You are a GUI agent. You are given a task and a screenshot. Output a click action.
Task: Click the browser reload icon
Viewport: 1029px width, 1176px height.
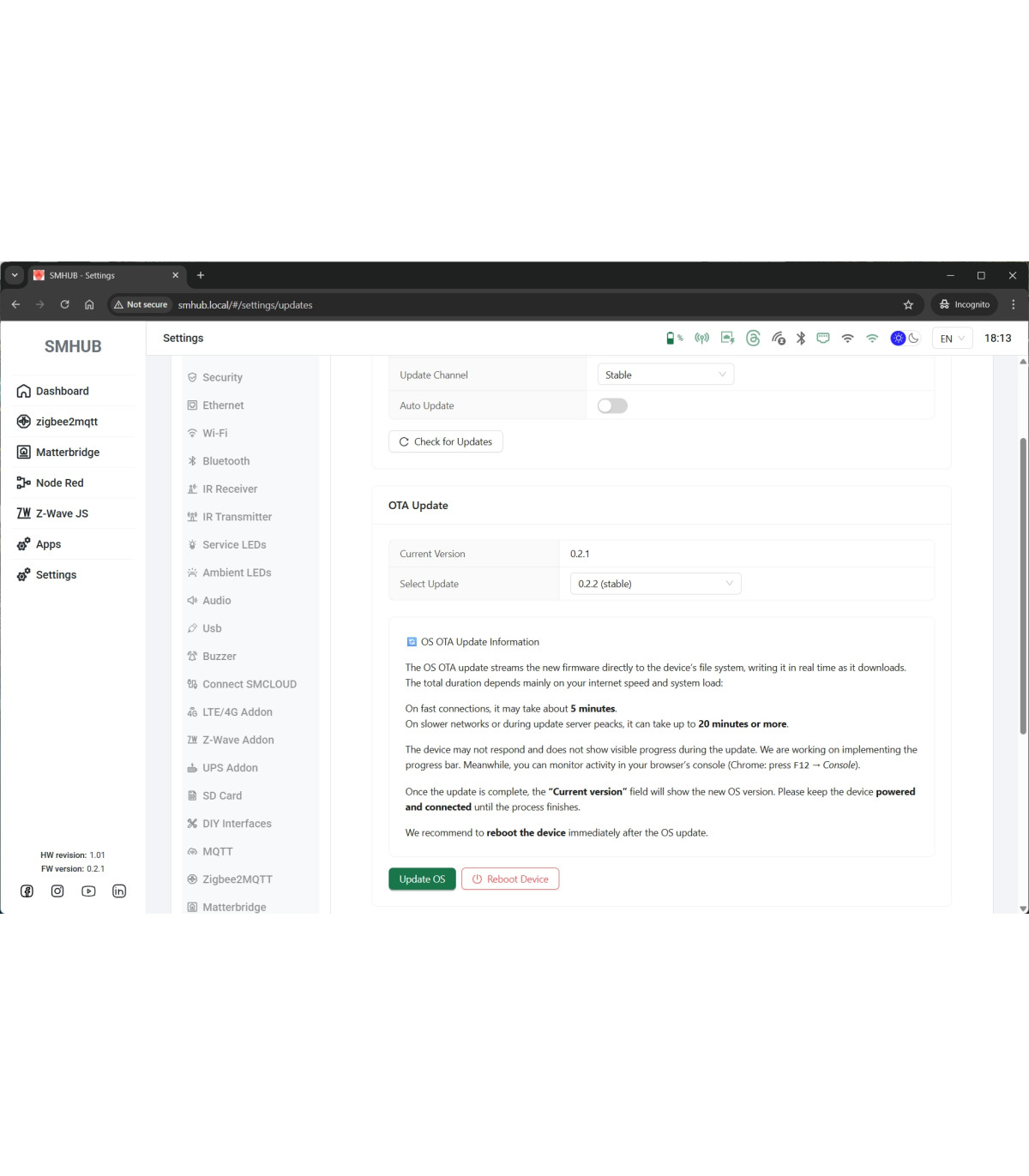(x=64, y=305)
